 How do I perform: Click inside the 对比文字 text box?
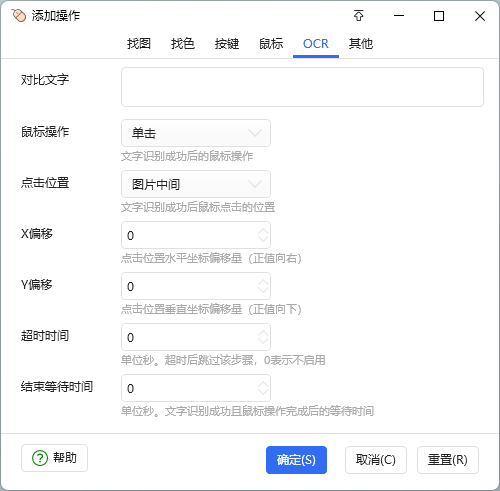pyautogui.click(x=302, y=87)
